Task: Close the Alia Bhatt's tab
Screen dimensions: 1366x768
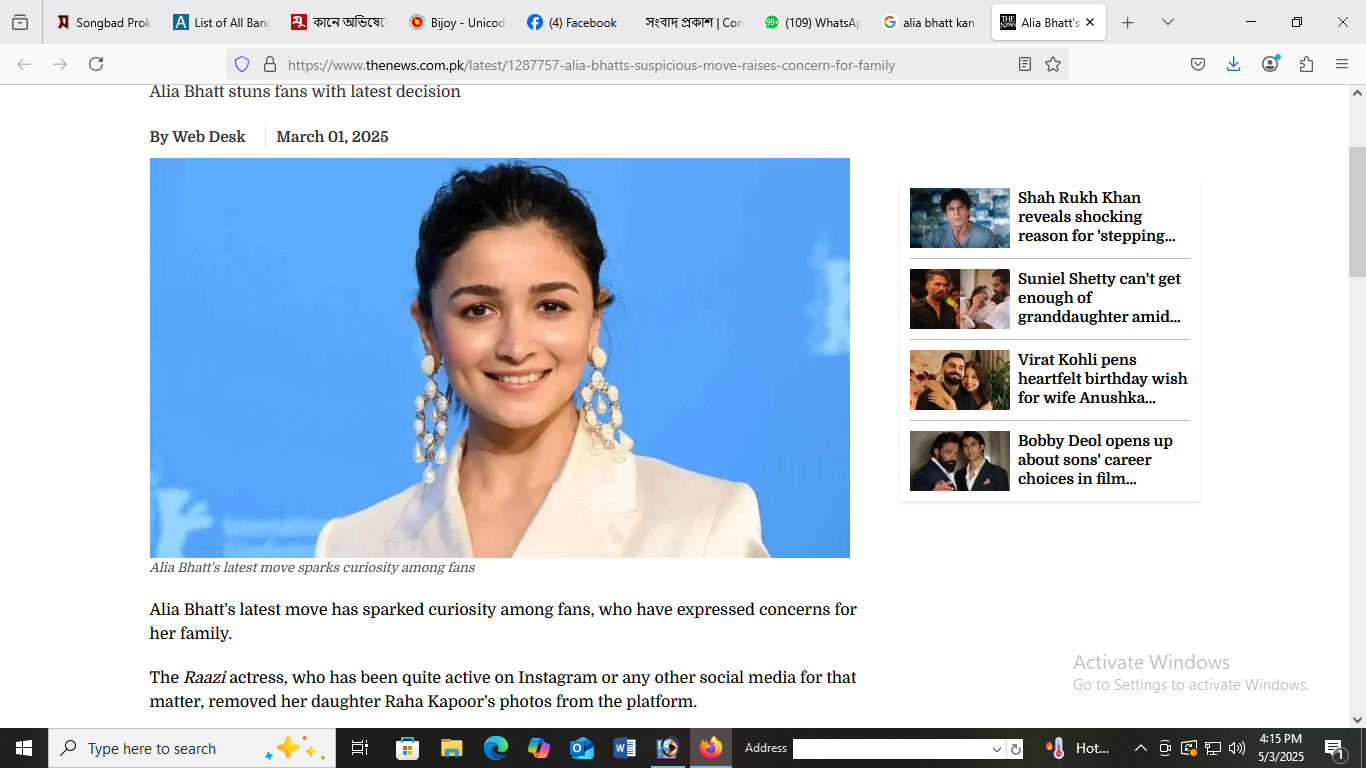Action: click(x=1090, y=22)
